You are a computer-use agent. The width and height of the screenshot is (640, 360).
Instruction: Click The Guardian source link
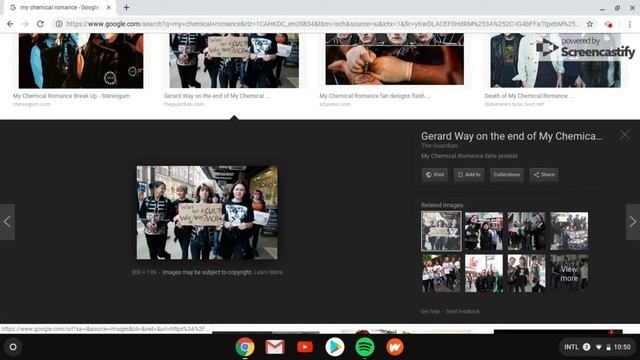(439, 146)
